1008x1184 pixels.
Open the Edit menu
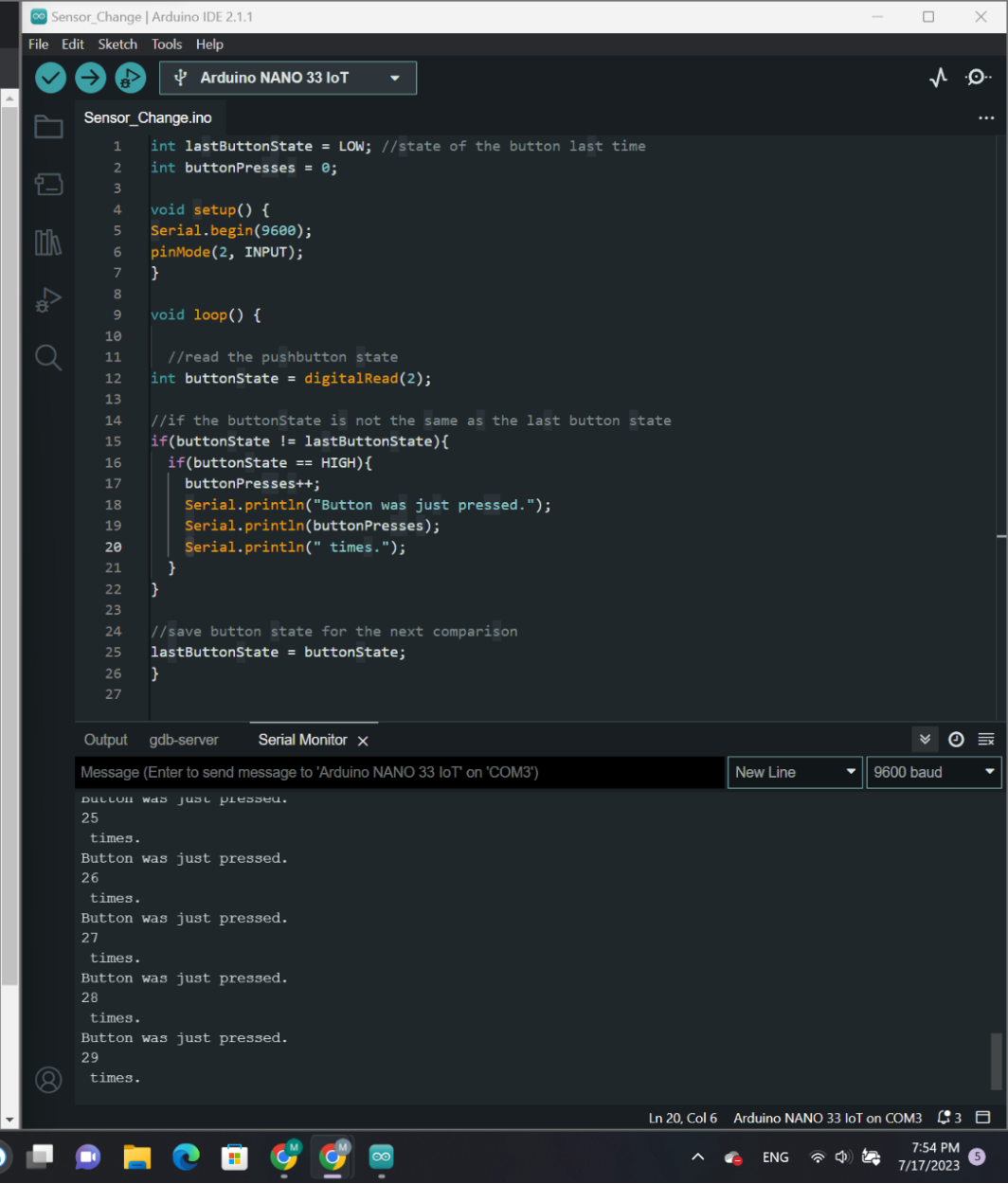point(73,45)
